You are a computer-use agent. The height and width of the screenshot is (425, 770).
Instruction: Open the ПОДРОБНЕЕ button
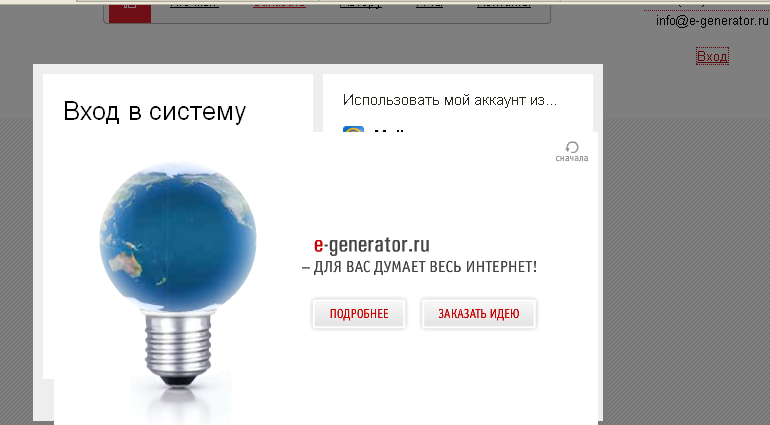click(x=359, y=313)
